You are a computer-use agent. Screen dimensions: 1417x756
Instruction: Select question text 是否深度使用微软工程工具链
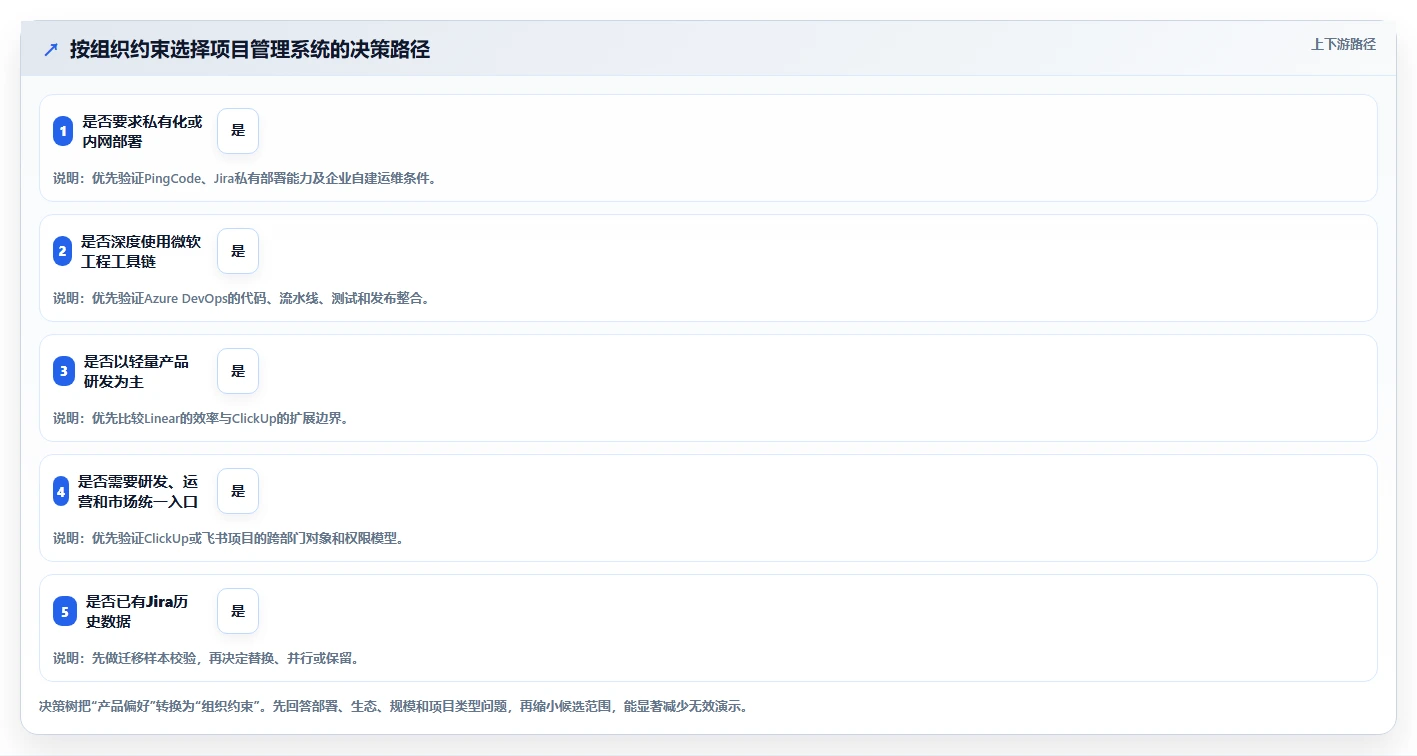(x=141, y=251)
